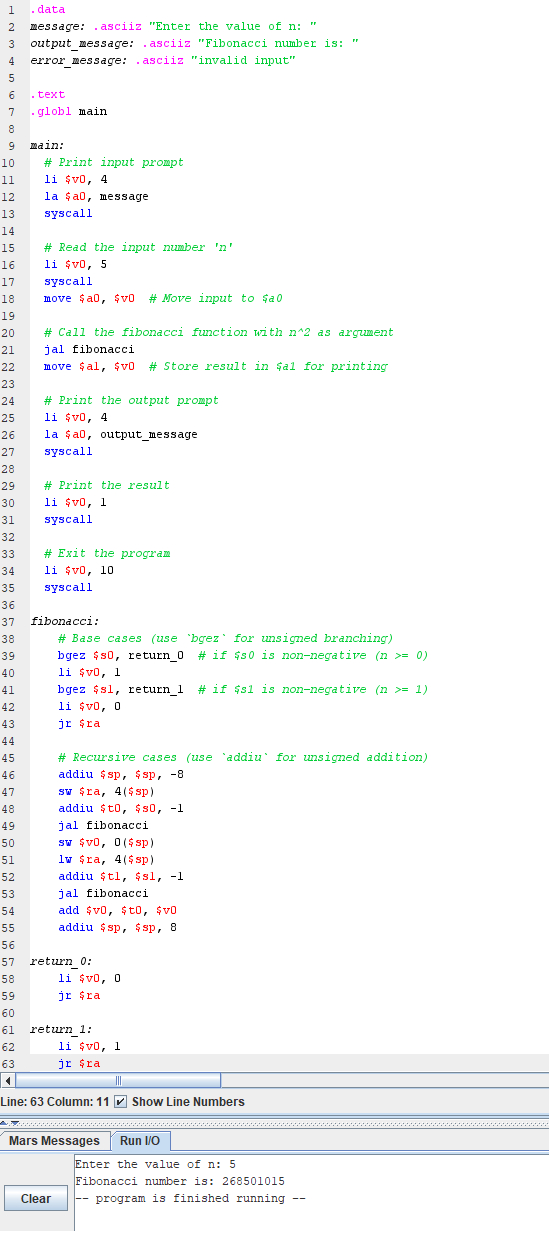The image size is (549, 1249).
Task: Click 'la $a0, message' on line 12
Action: 96,196
